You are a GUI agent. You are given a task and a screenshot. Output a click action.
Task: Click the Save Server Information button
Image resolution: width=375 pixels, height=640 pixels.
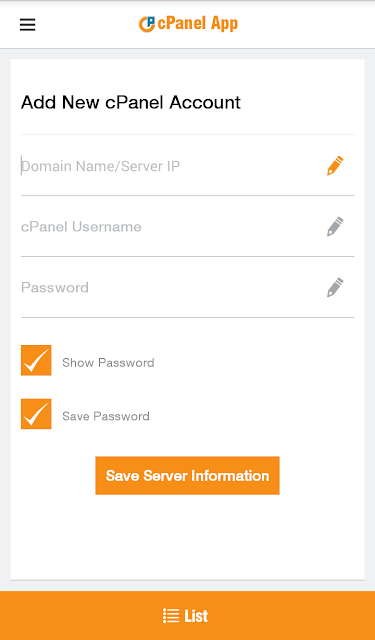[x=187, y=476]
